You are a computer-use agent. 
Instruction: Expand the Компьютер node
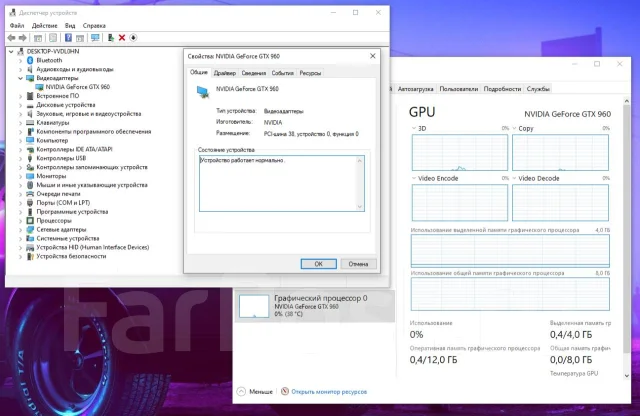point(20,140)
